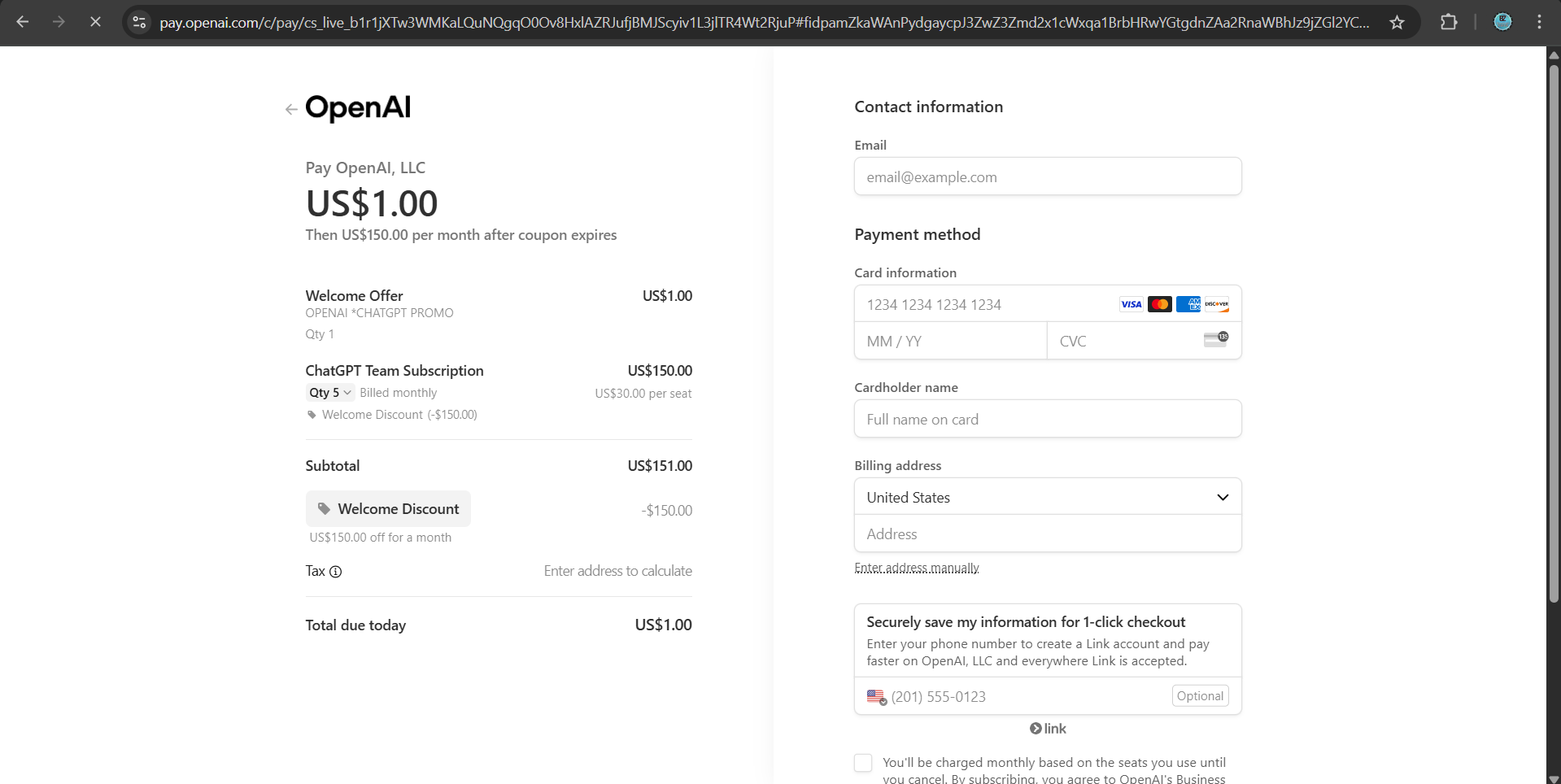Image resolution: width=1561 pixels, height=784 pixels.
Task: Click the US flag phone country selector
Action: (876, 697)
